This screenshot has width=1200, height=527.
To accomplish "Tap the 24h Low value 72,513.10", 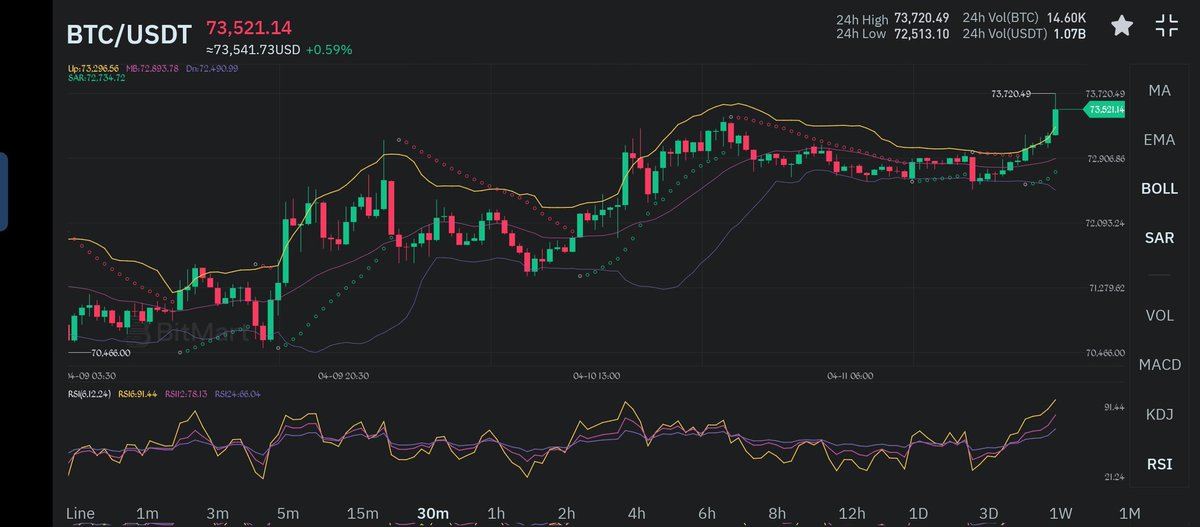I will click(x=923, y=34).
